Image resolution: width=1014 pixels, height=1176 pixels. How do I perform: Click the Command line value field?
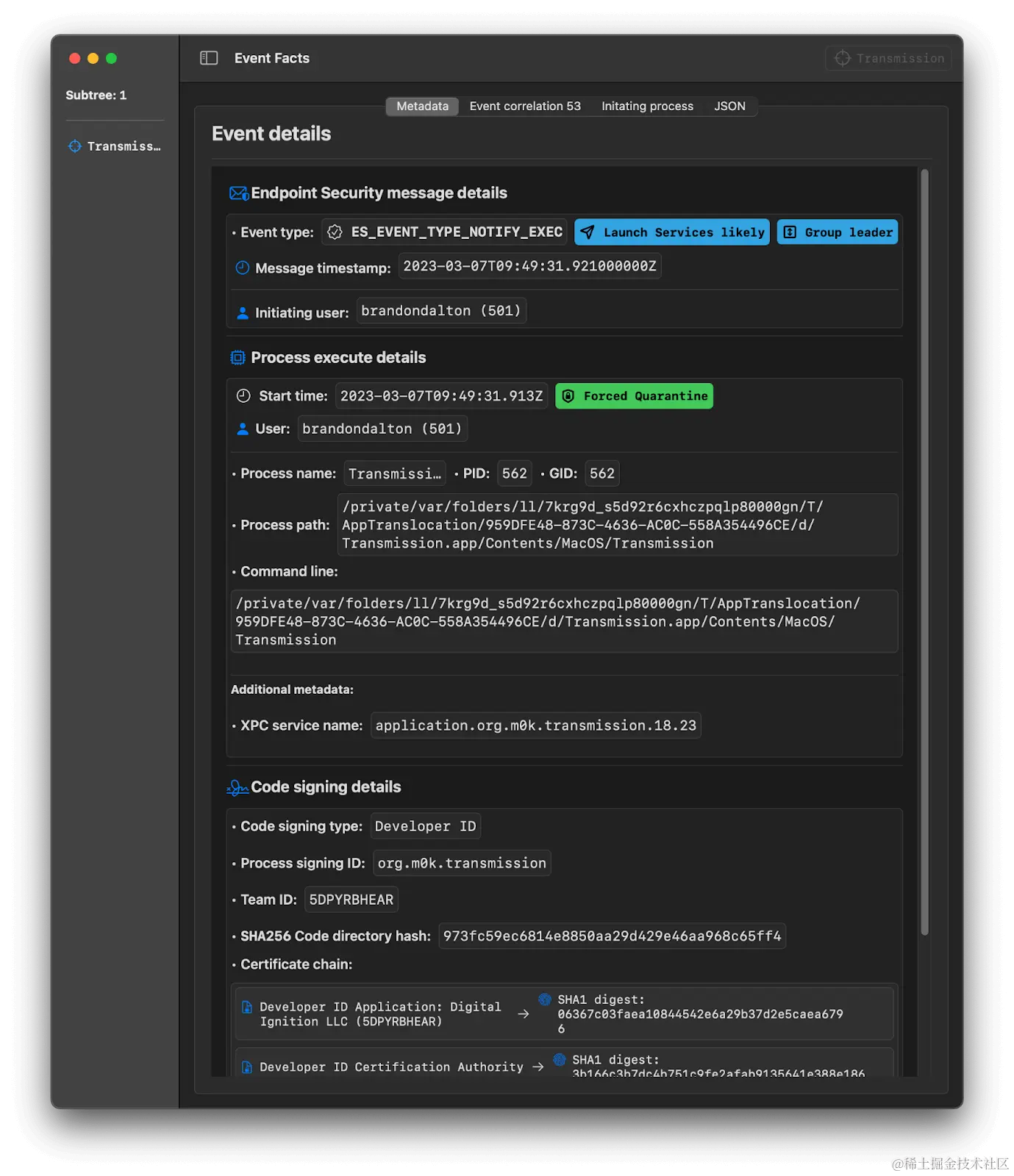pyautogui.click(x=565, y=621)
